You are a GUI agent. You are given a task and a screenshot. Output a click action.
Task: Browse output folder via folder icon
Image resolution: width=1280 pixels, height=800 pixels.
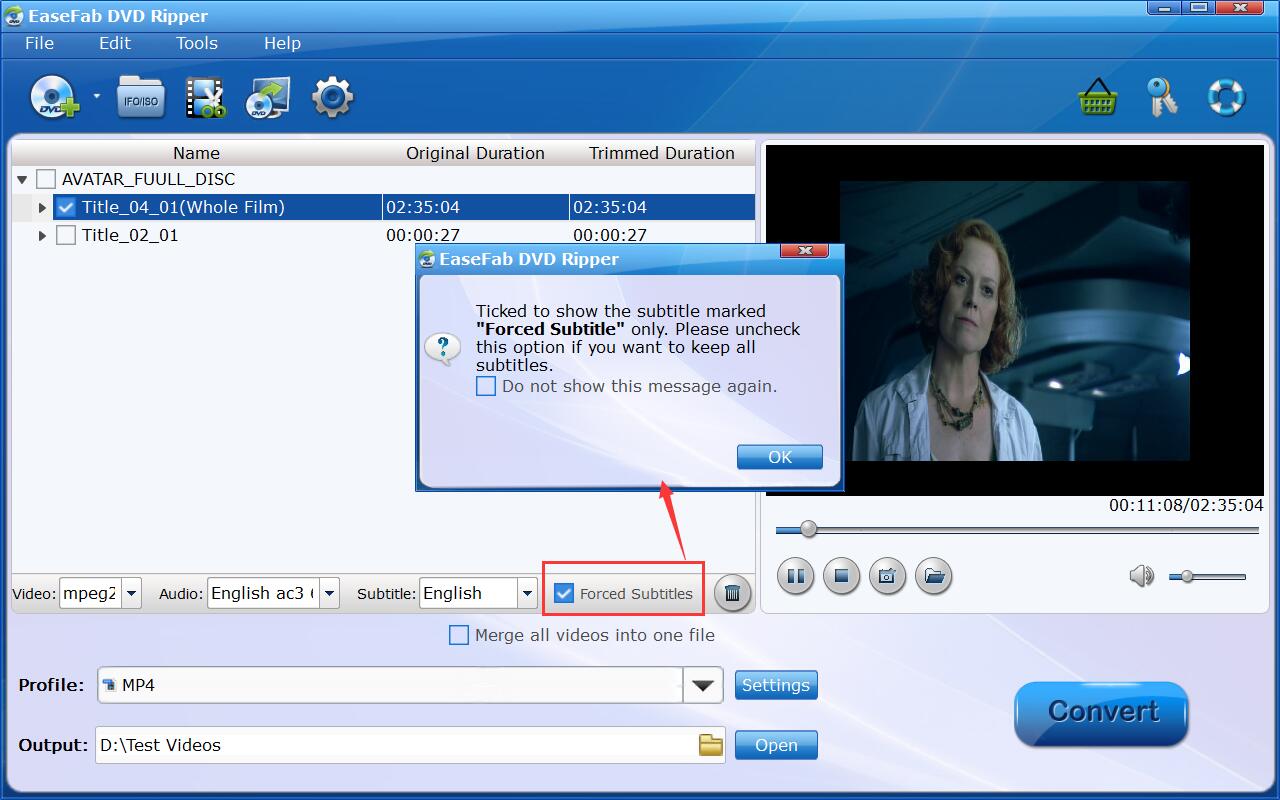[710, 745]
